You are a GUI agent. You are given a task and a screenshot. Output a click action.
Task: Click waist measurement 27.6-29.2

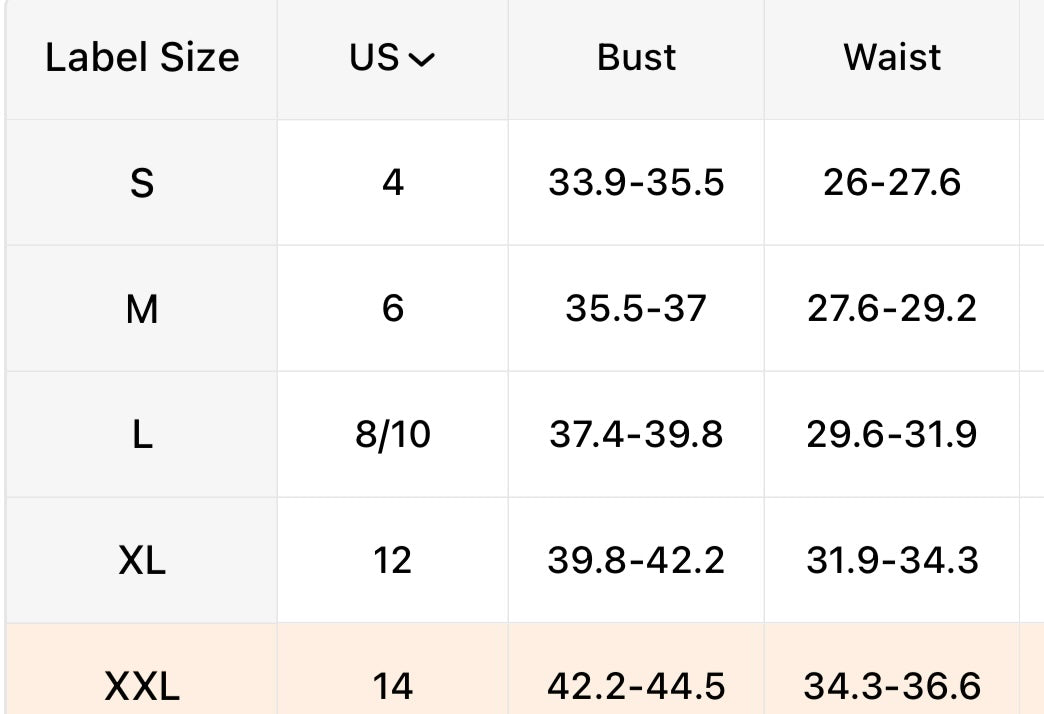pyautogui.click(x=892, y=308)
